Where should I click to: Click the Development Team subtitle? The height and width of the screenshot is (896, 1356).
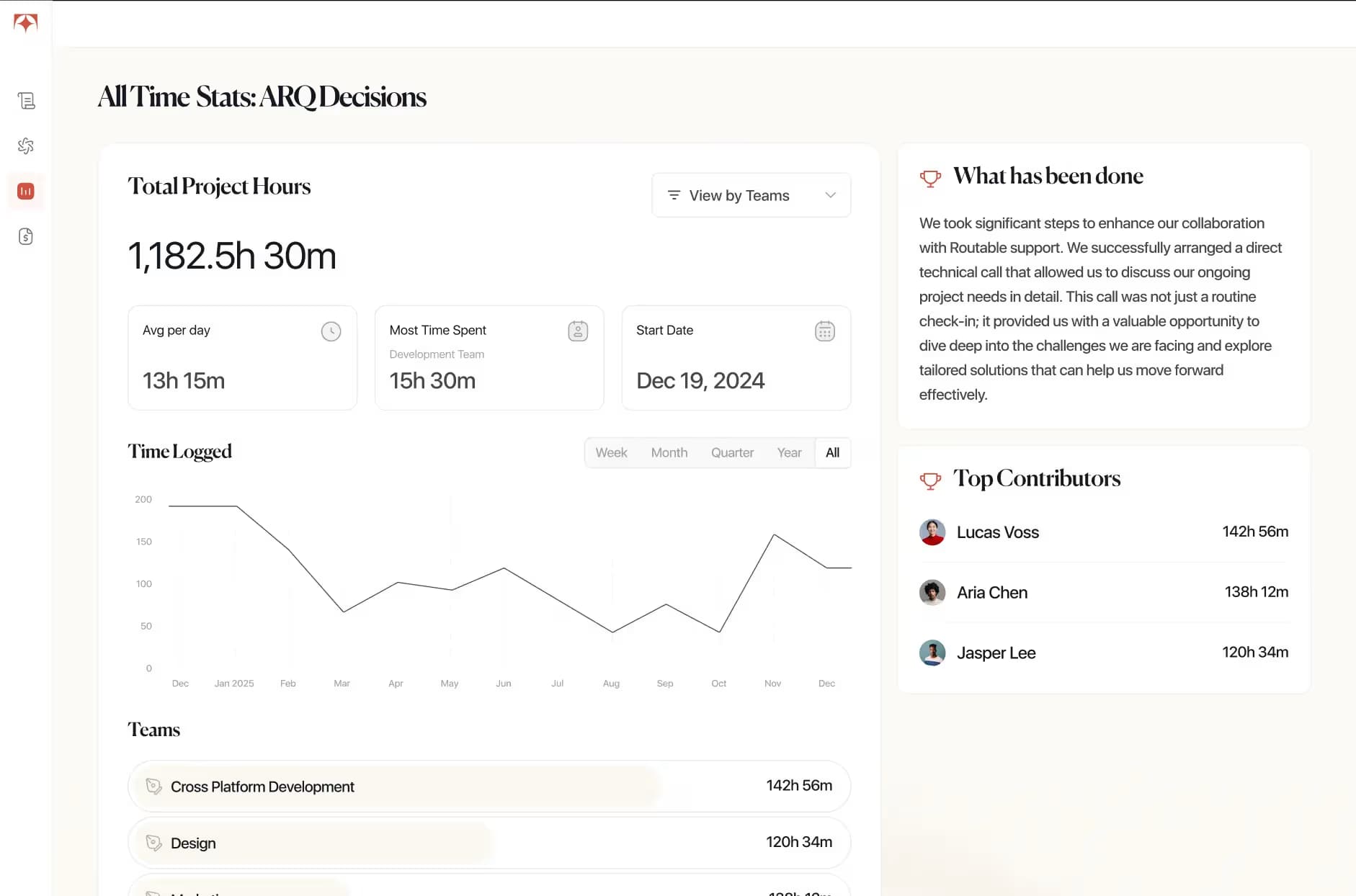[437, 354]
